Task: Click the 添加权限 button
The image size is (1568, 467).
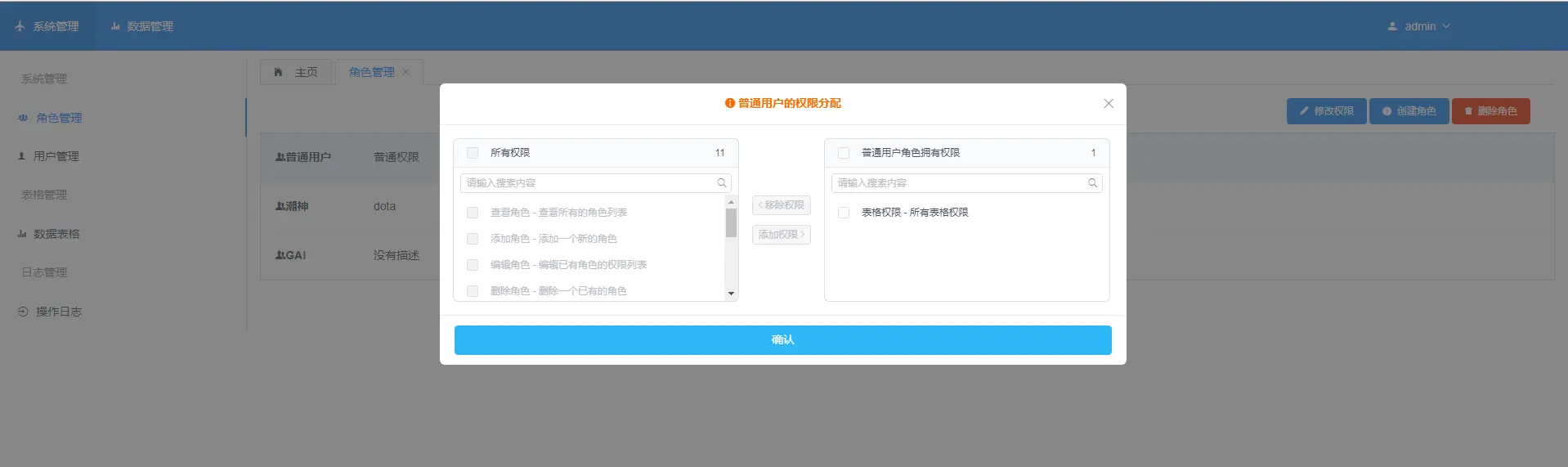Action: [x=782, y=235]
